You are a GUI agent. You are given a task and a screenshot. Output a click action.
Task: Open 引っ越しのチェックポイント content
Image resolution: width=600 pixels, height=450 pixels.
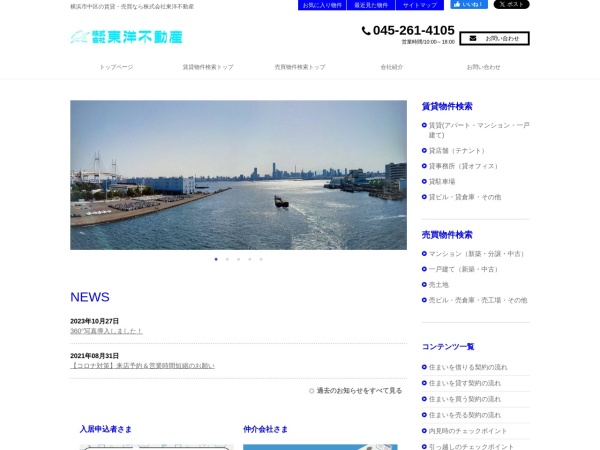[x=471, y=447]
